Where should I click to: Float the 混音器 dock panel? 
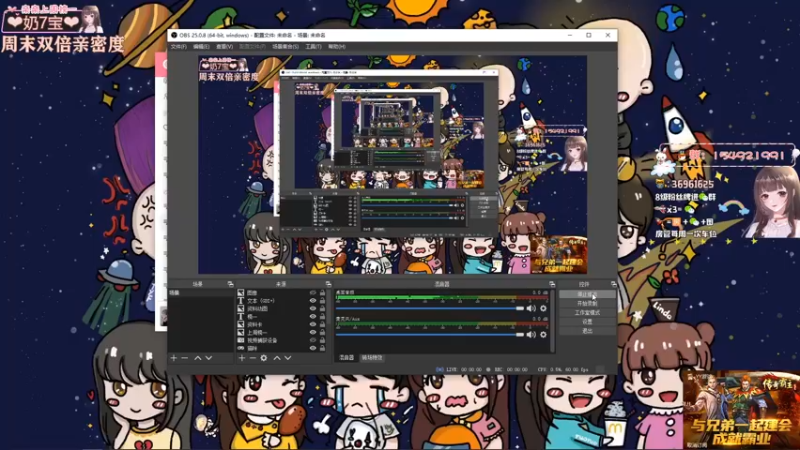[x=552, y=284]
